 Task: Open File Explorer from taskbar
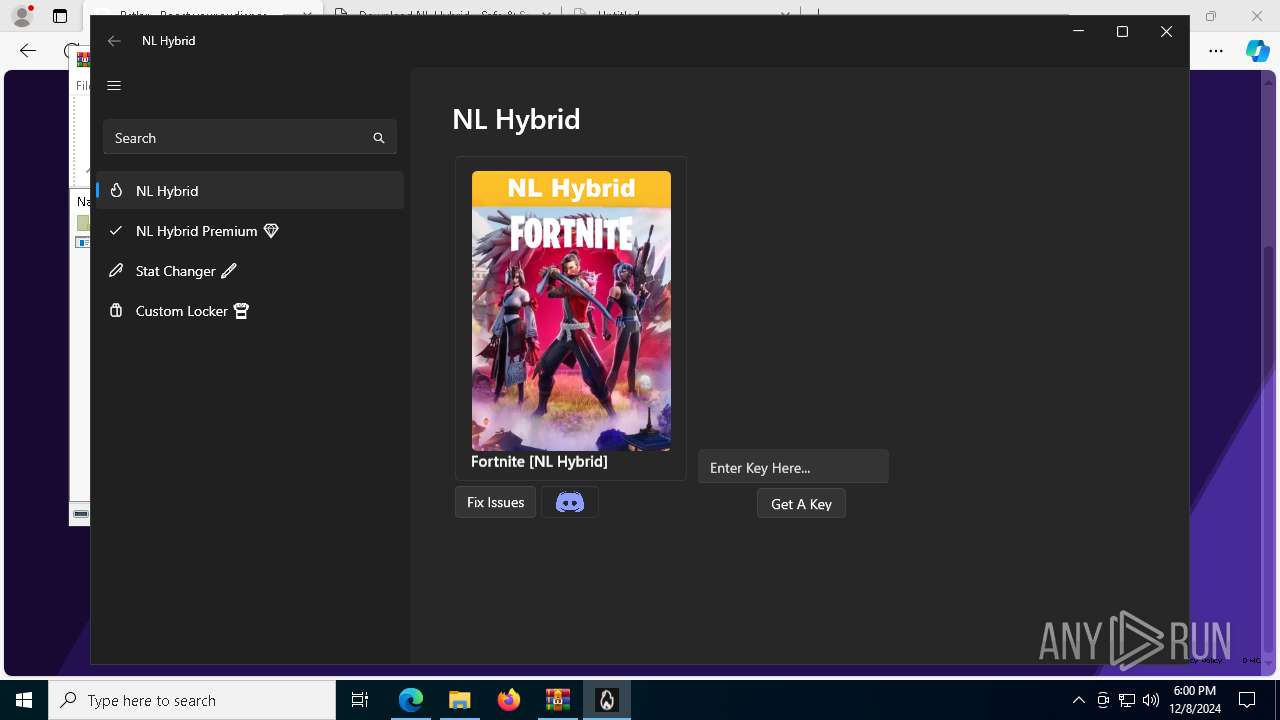[x=460, y=700]
